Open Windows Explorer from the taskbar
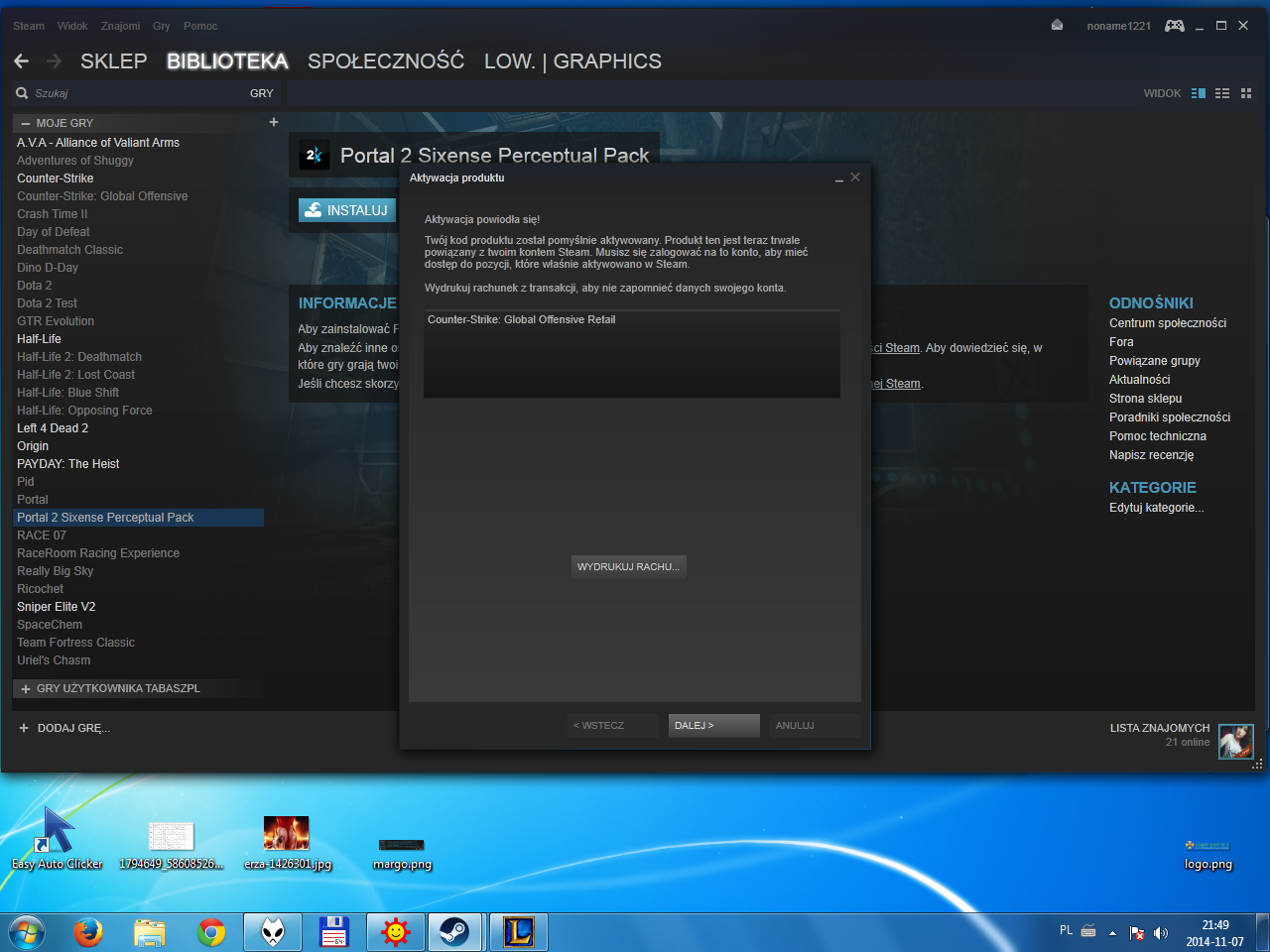Viewport: 1270px width, 952px height. pyautogui.click(x=150, y=932)
